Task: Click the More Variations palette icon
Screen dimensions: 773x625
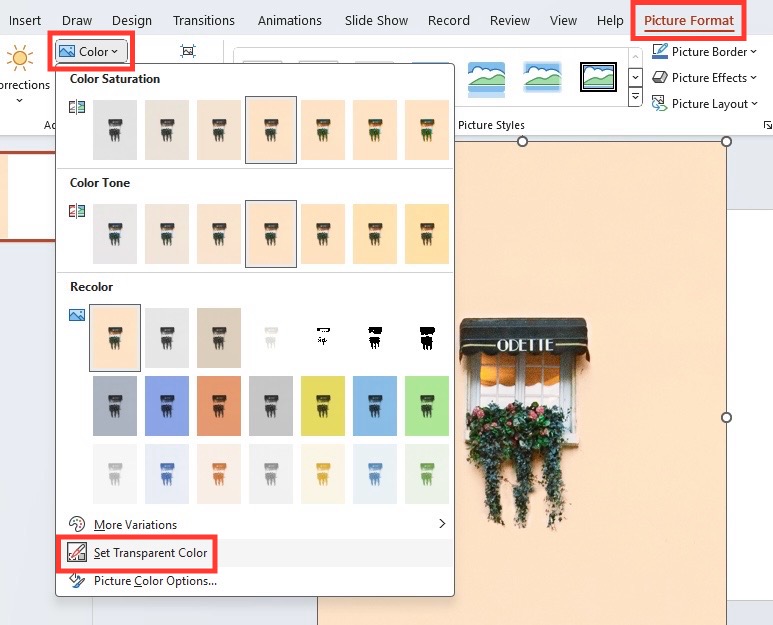Action: tap(77, 524)
